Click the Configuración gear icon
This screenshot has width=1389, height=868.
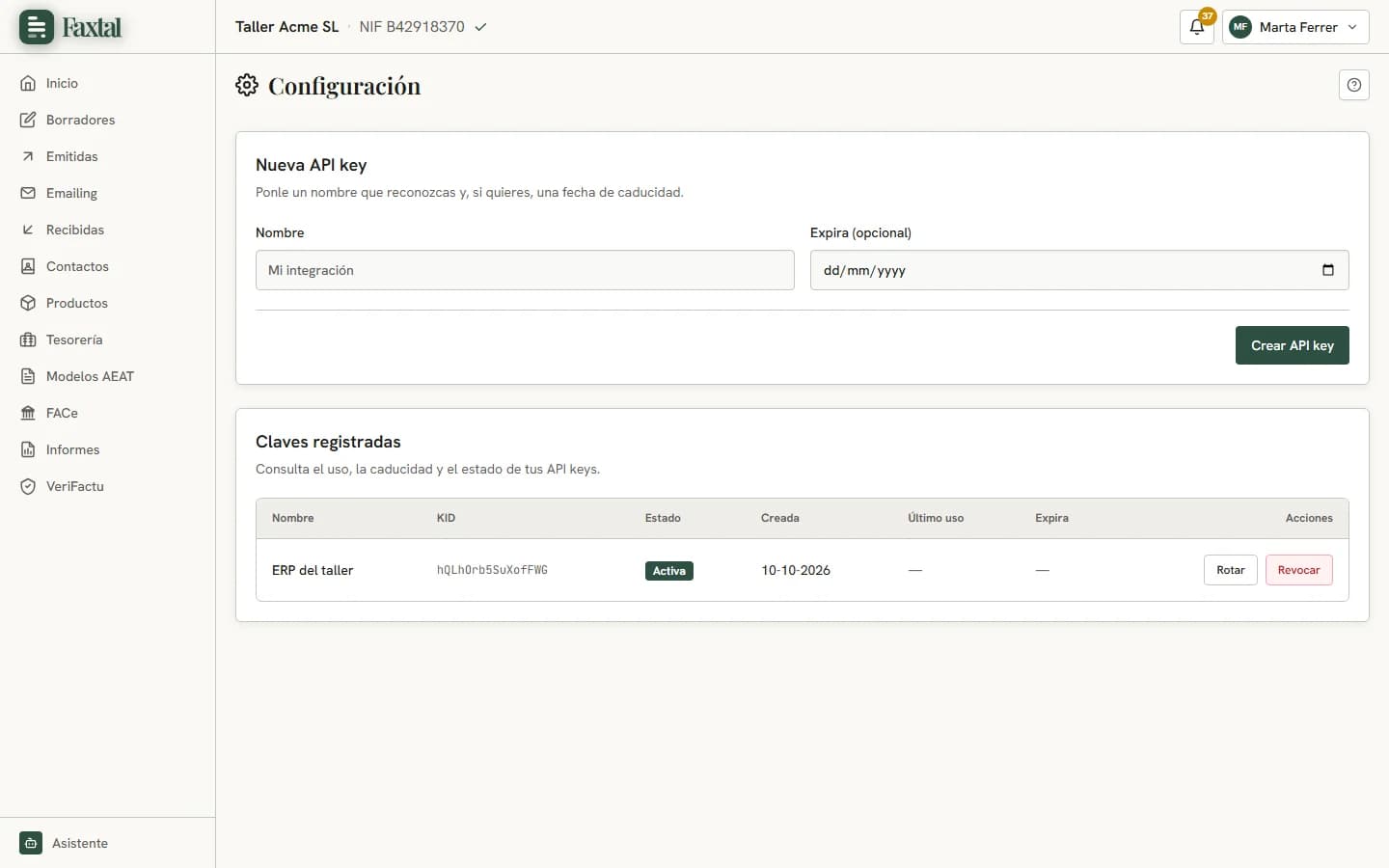coord(247,85)
